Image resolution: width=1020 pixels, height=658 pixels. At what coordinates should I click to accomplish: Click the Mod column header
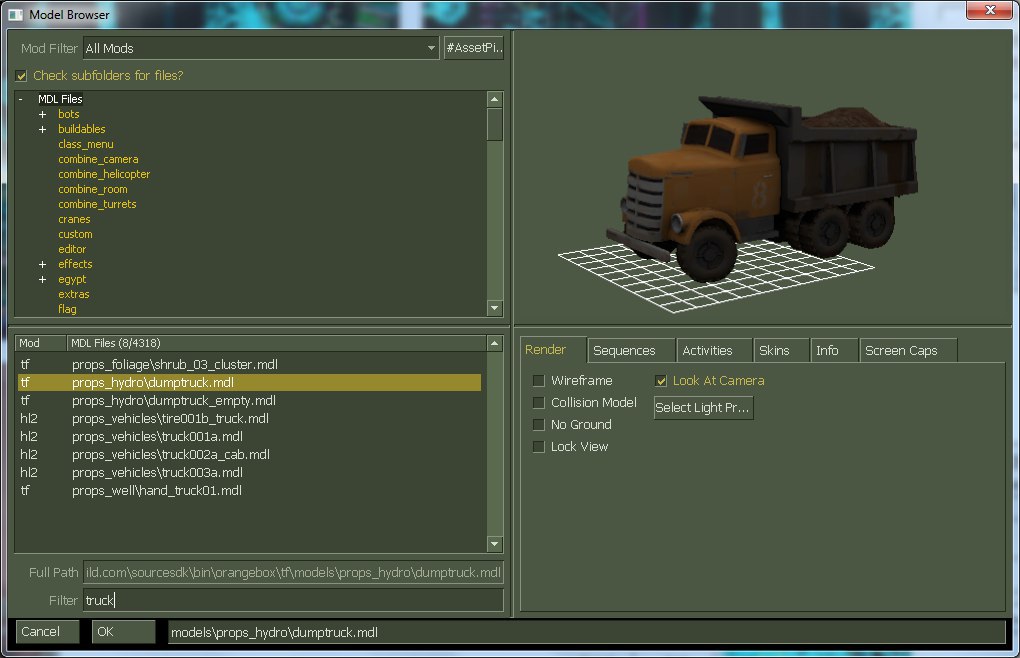40,343
